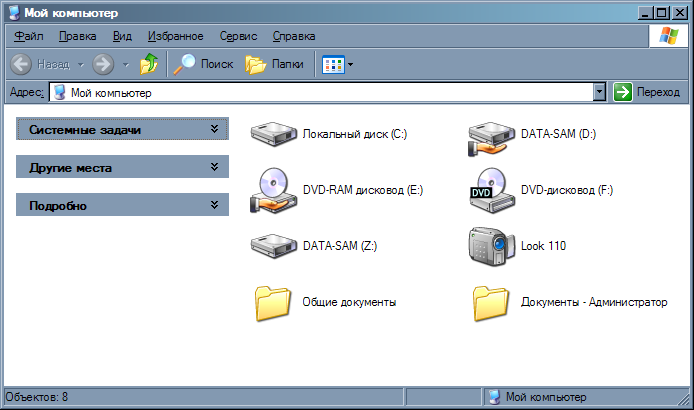Click the Look 110 label
Image resolution: width=694 pixels, height=410 pixels.
[x=543, y=246]
